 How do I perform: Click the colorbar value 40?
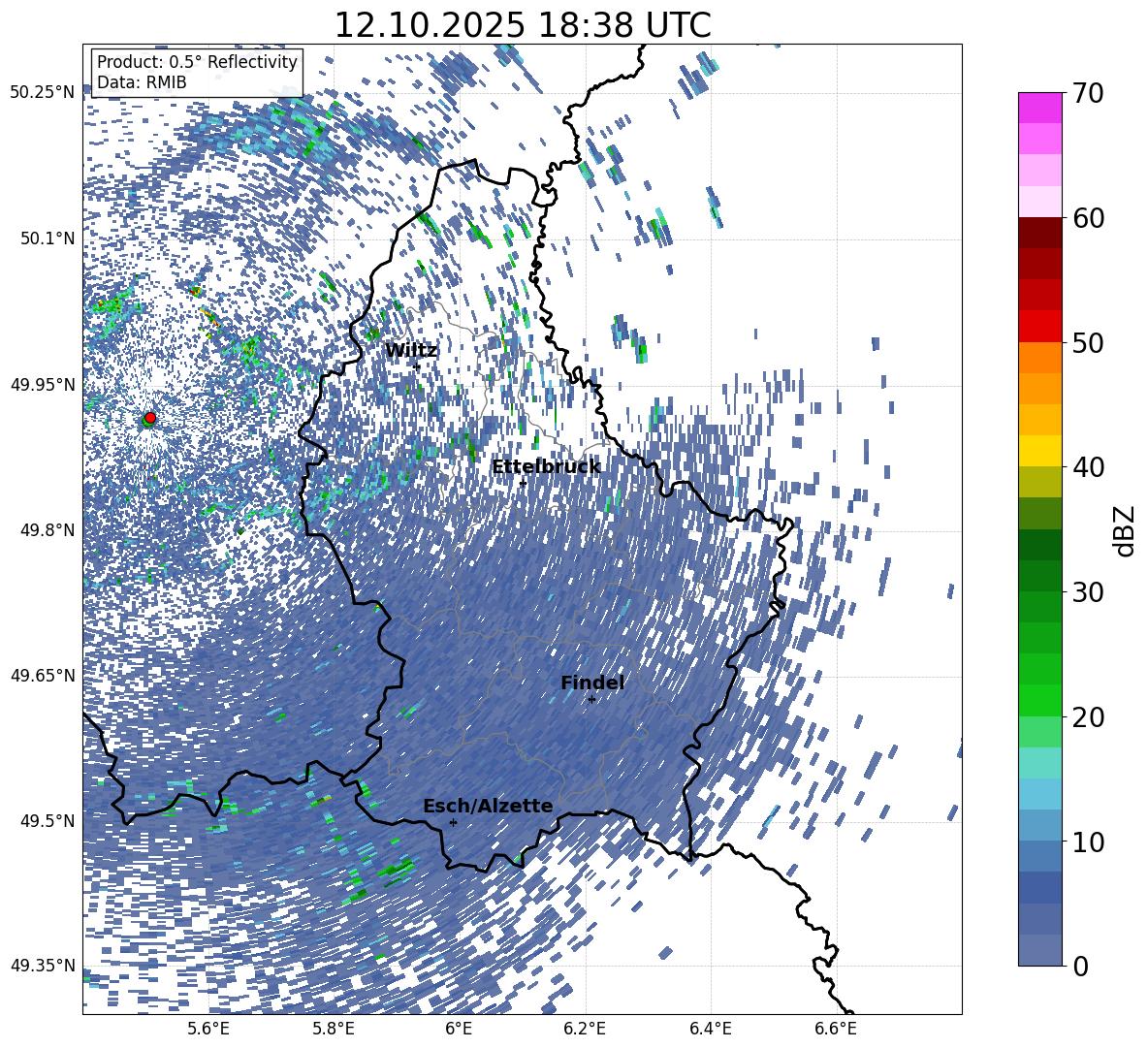pyautogui.click(x=1088, y=467)
